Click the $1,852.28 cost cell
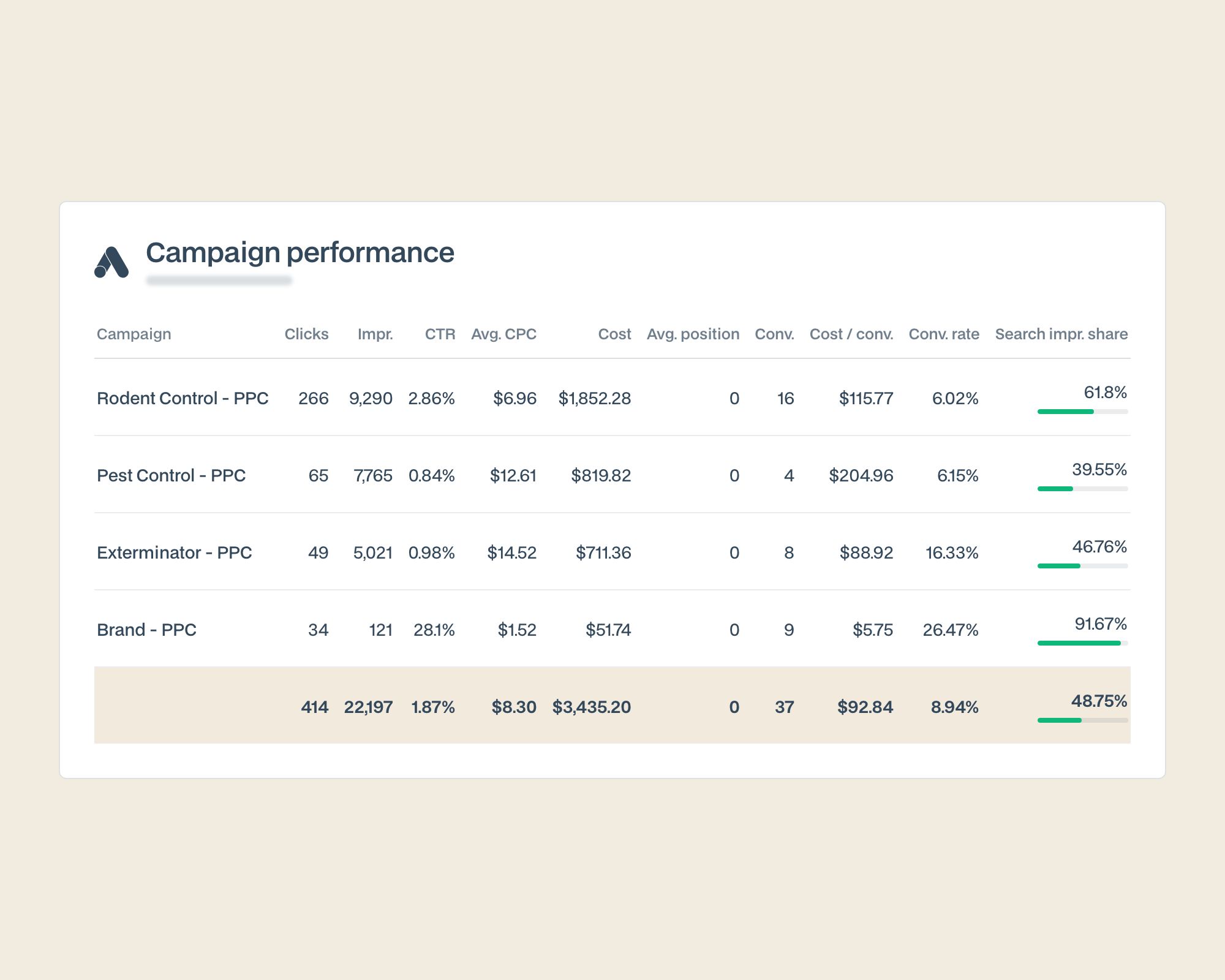1225x980 pixels. [595, 398]
